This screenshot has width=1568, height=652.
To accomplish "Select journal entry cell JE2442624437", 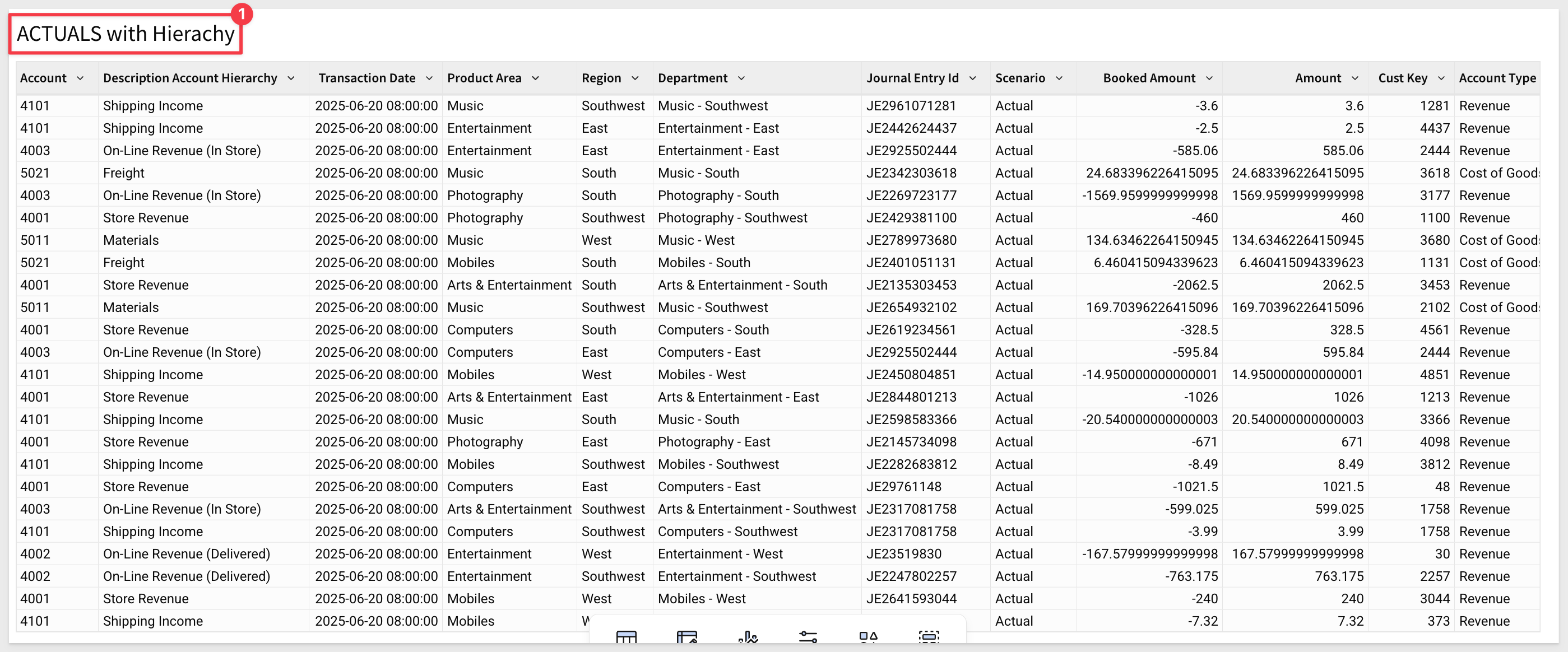I will click(911, 128).
